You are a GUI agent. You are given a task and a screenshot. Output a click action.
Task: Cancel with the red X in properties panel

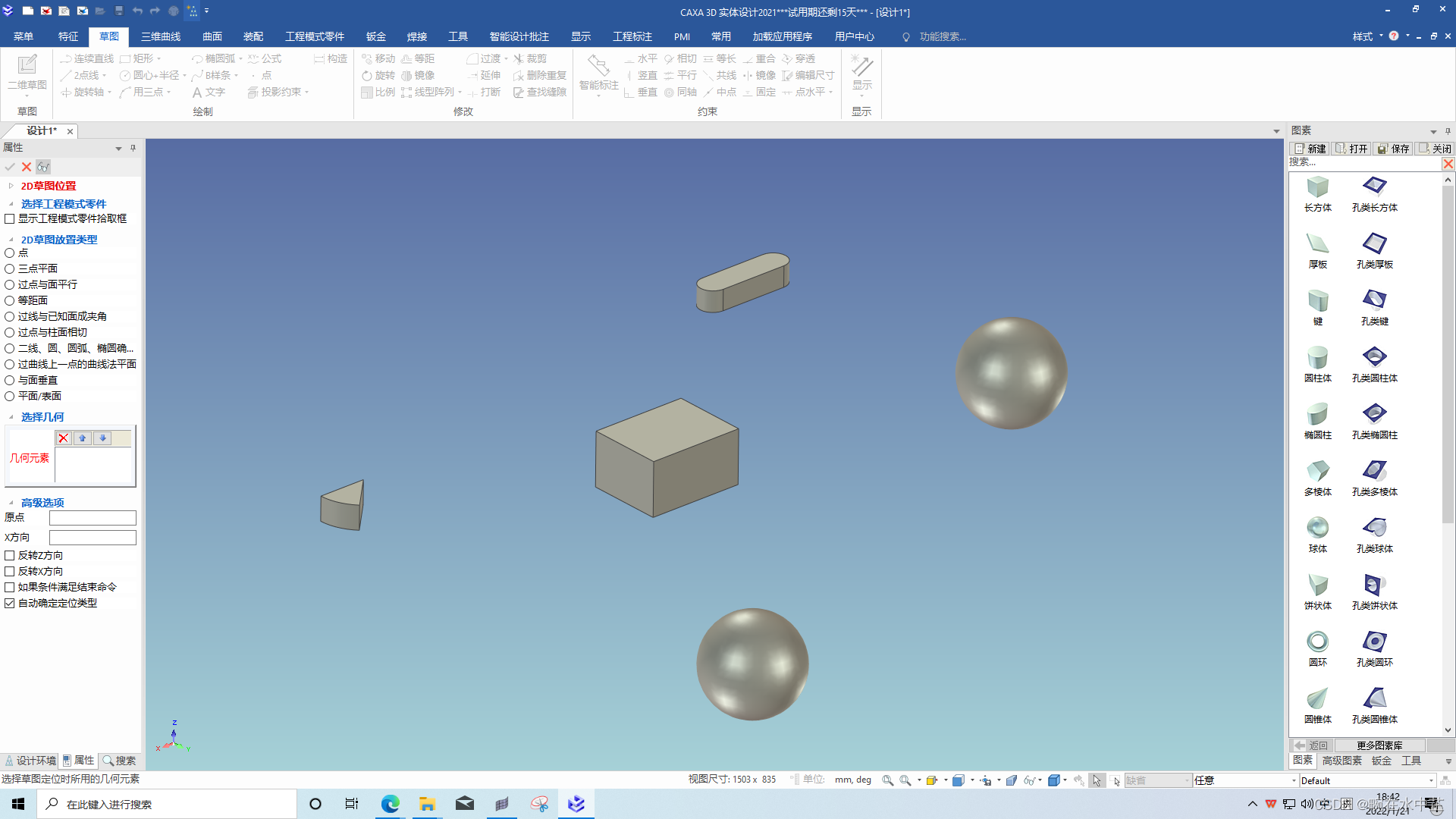[27, 167]
